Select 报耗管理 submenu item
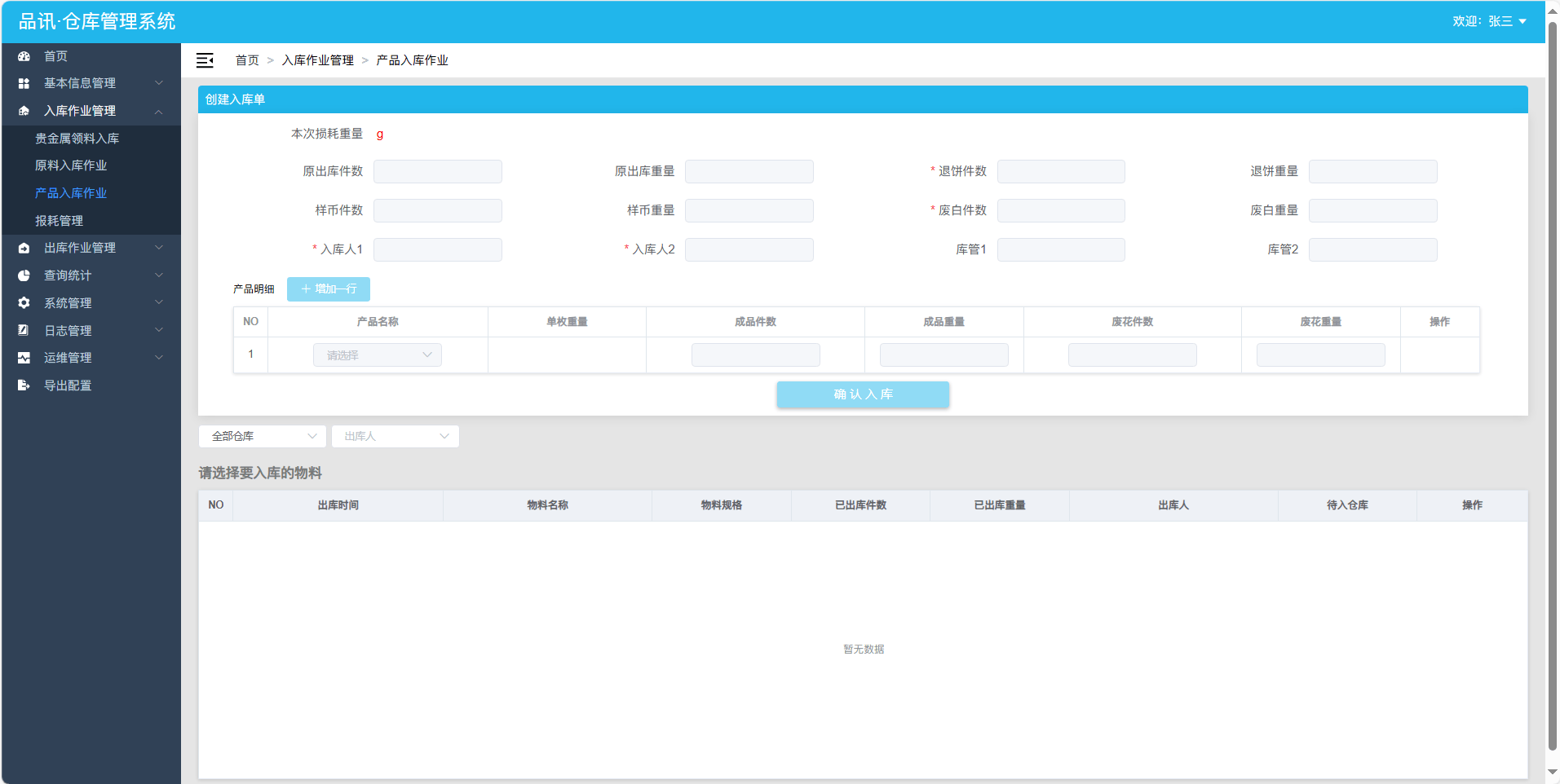The height and width of the screenshot is (784, 1560). click(59, 221)
